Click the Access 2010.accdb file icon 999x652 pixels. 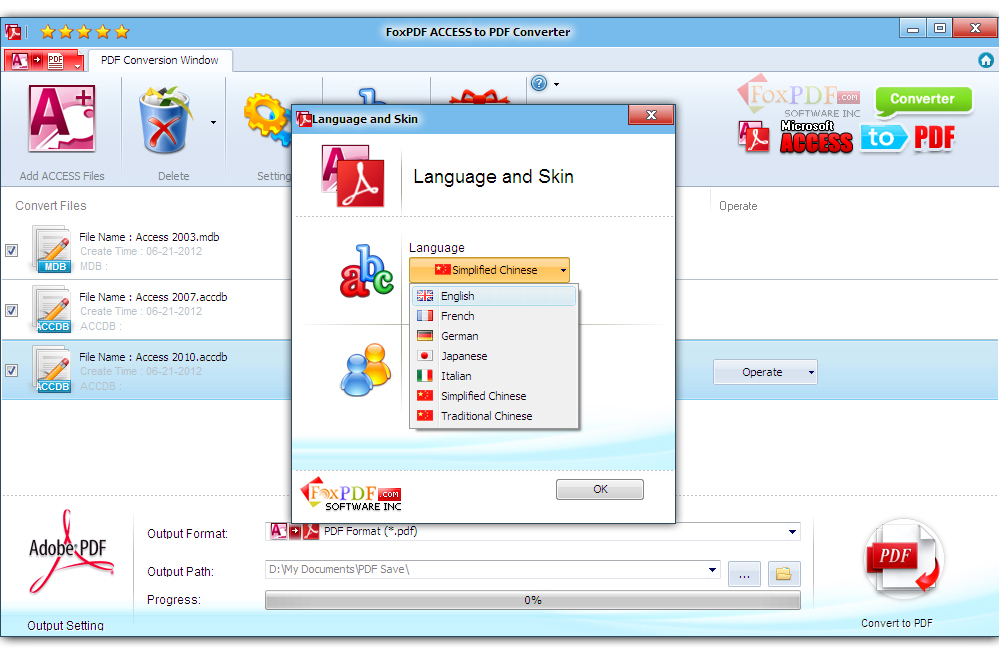click(x=52, y=368)
